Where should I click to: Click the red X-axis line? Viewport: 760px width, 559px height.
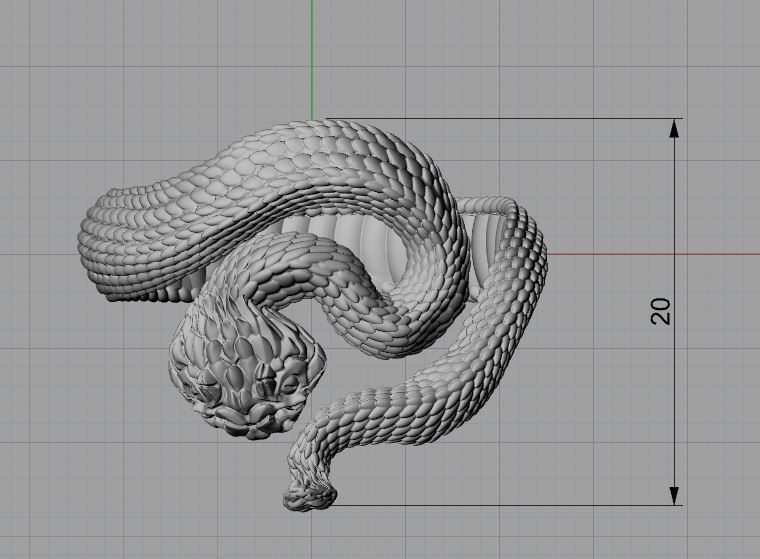653,254
